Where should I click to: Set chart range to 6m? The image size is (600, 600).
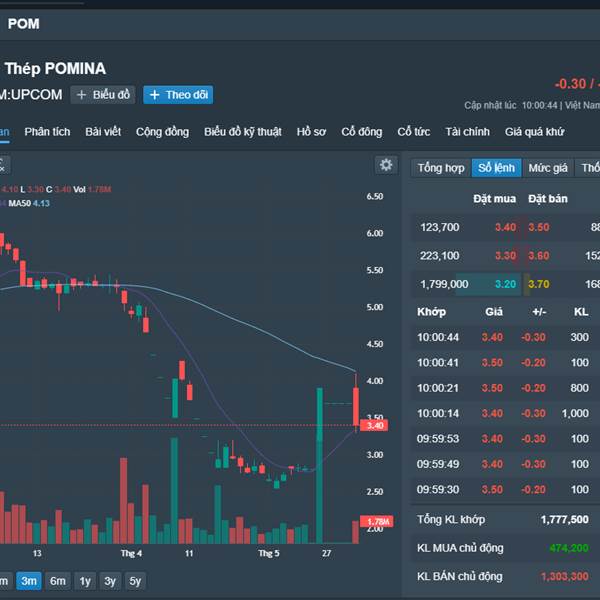coord(58,581)
